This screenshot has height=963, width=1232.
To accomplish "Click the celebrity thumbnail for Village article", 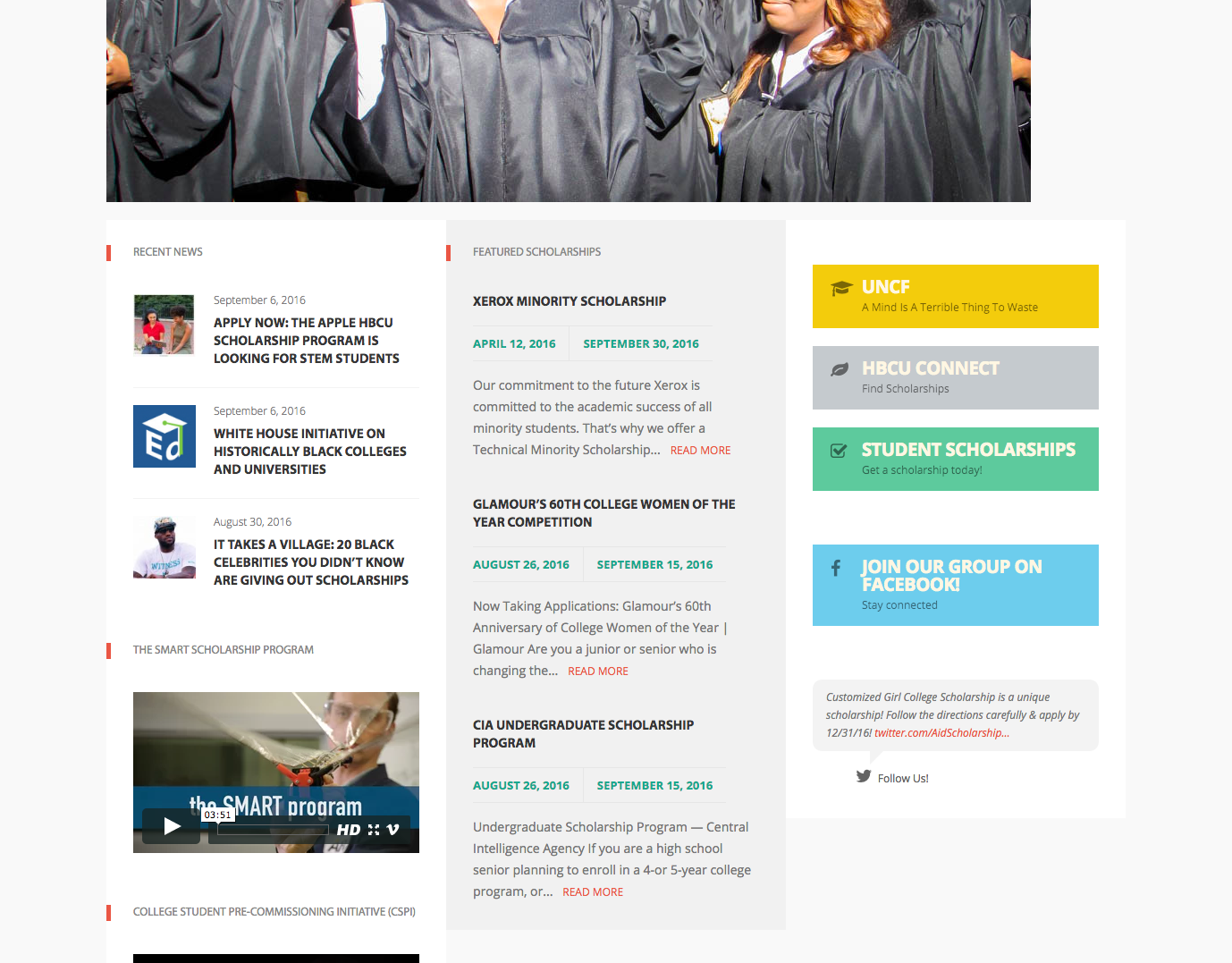I will (x=165, y=547).
